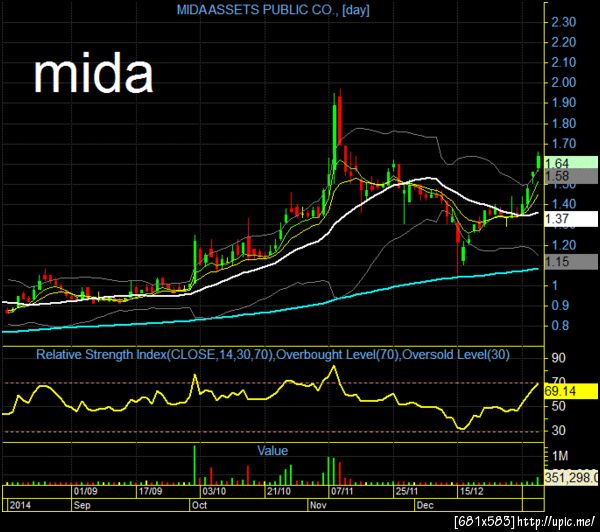Select the 07/11 date marker
Image resolution: width=600 pixels, height=532 pixels.
(342, 491)
